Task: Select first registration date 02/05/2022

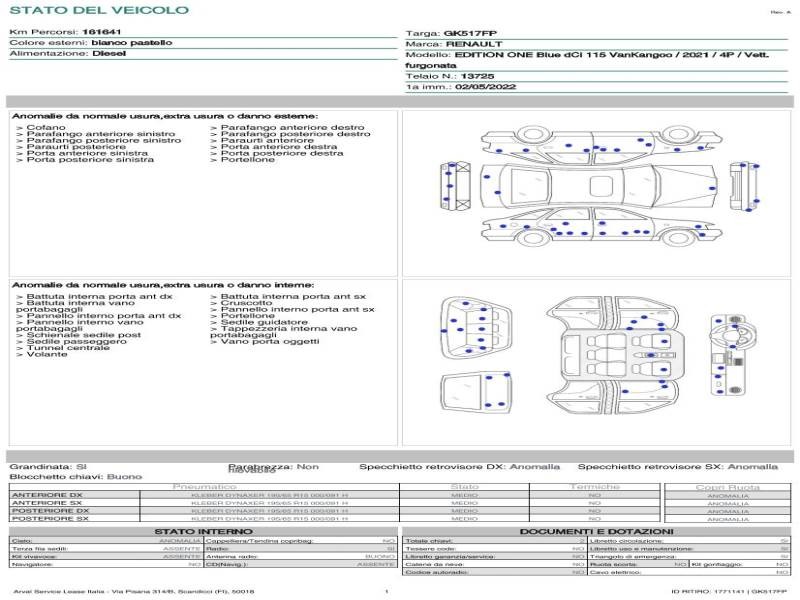Action: coord(485,87)
